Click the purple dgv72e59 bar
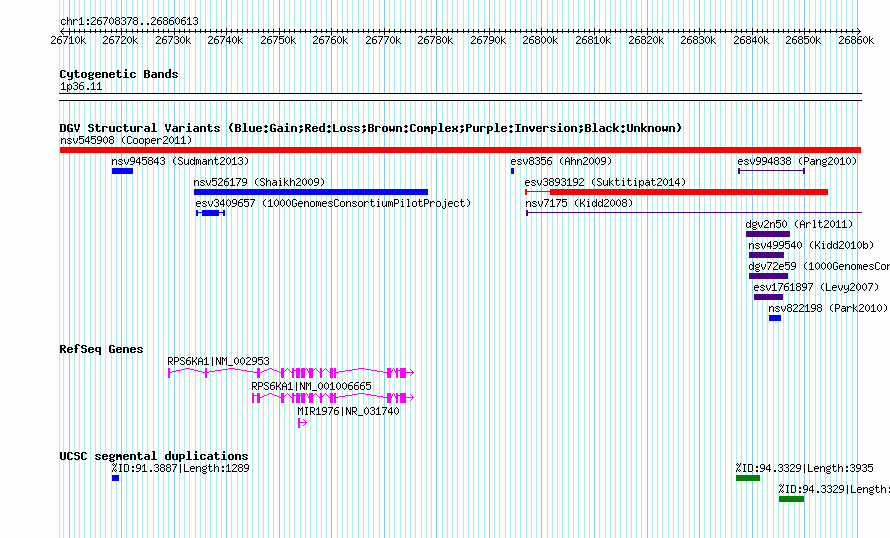The width and height of the screenshot is (890, 538). [x=768, y=276]
